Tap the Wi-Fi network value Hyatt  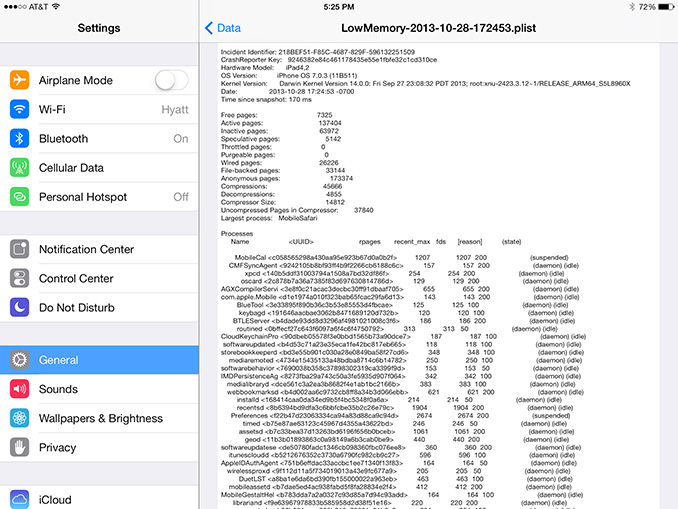[x=175, y=109]
